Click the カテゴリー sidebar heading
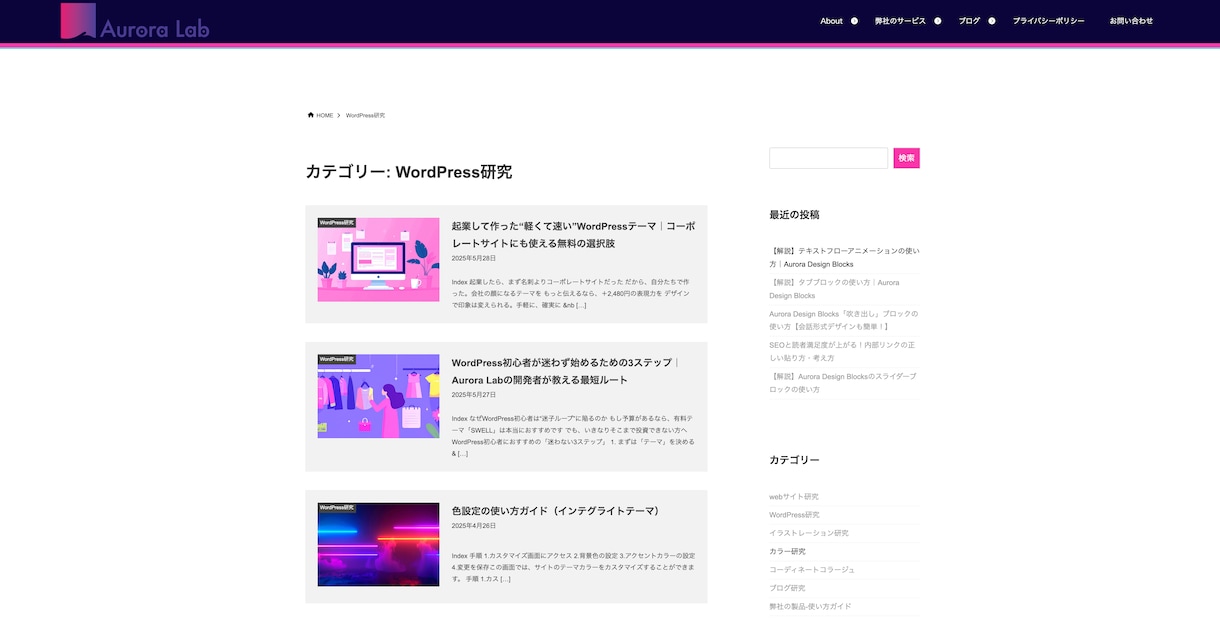 click(794, 460)
